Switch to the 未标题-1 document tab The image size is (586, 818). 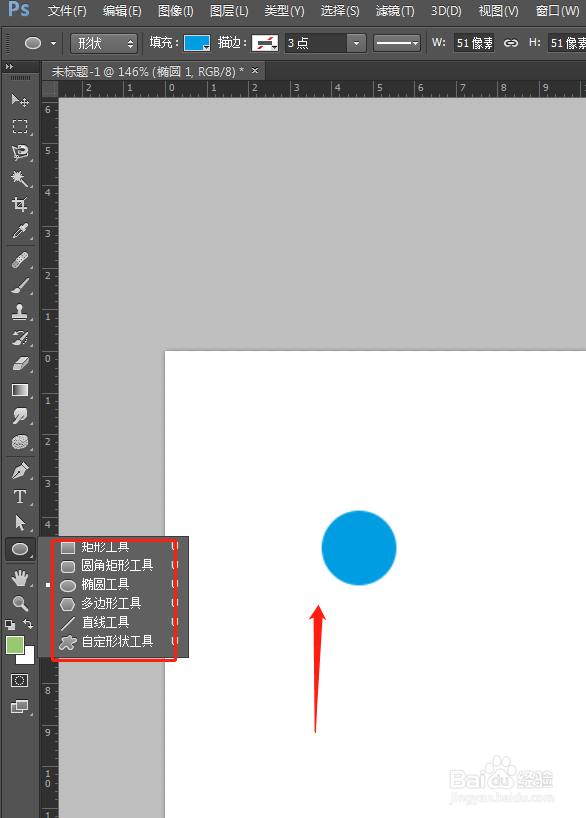pos(148,71)
